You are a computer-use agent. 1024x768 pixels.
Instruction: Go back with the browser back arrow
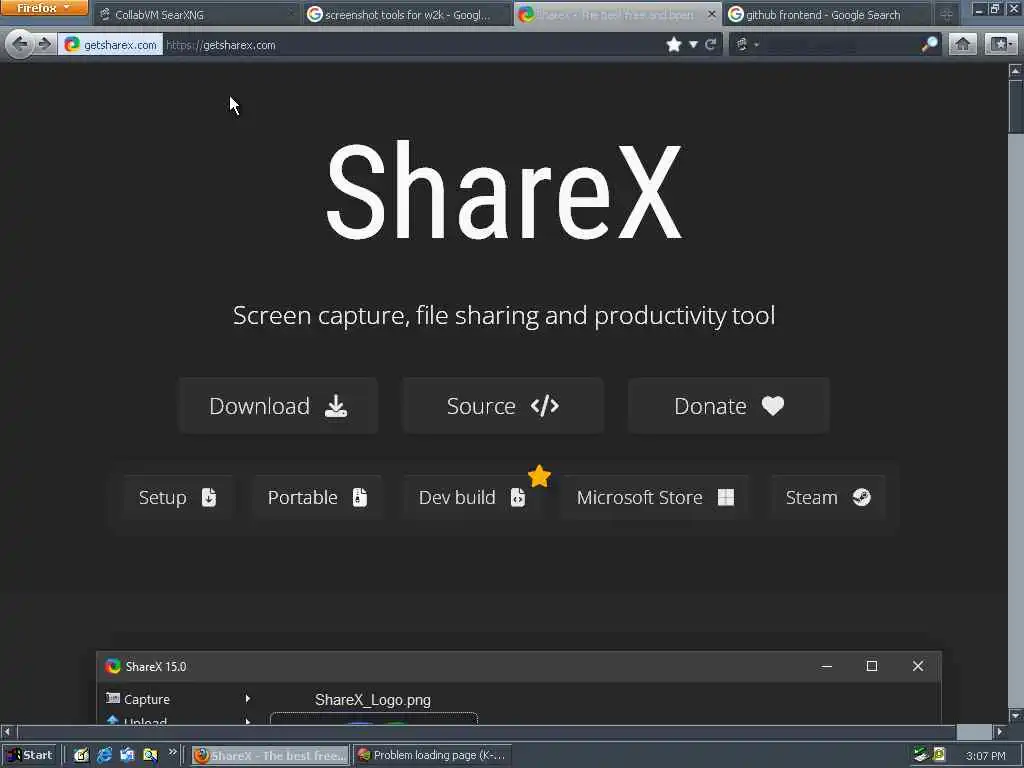coord(20,44)
